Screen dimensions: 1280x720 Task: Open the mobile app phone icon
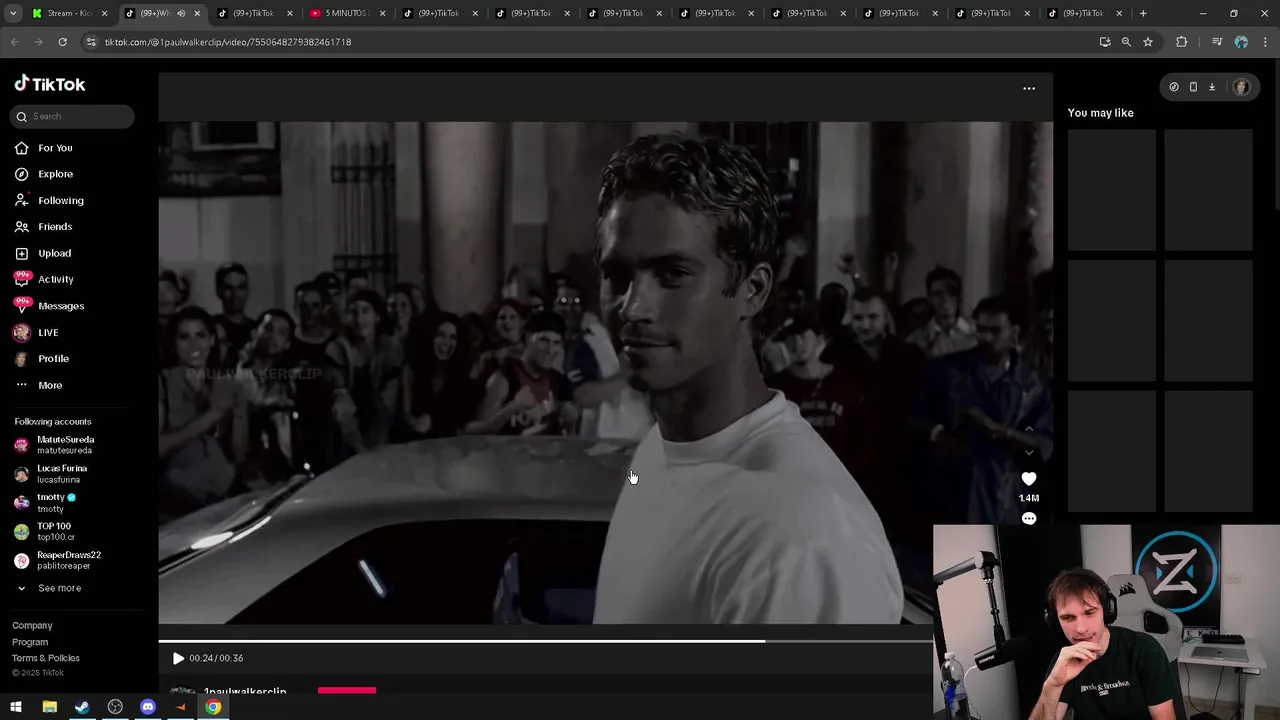tap(1193, 87)
